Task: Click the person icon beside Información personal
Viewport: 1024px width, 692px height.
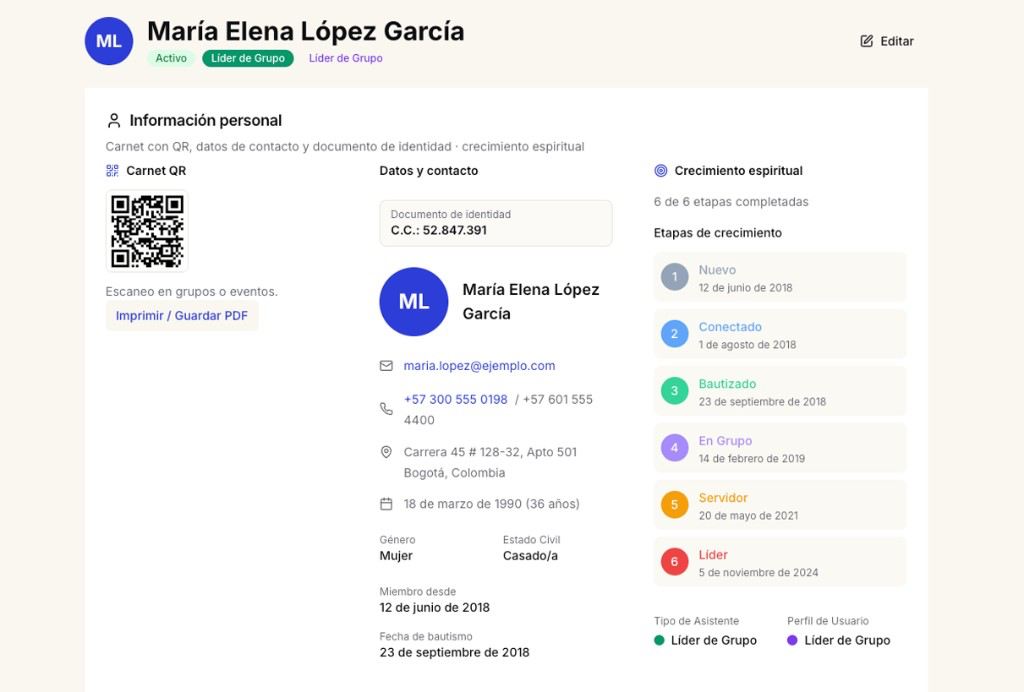Action: pos(114,120)
